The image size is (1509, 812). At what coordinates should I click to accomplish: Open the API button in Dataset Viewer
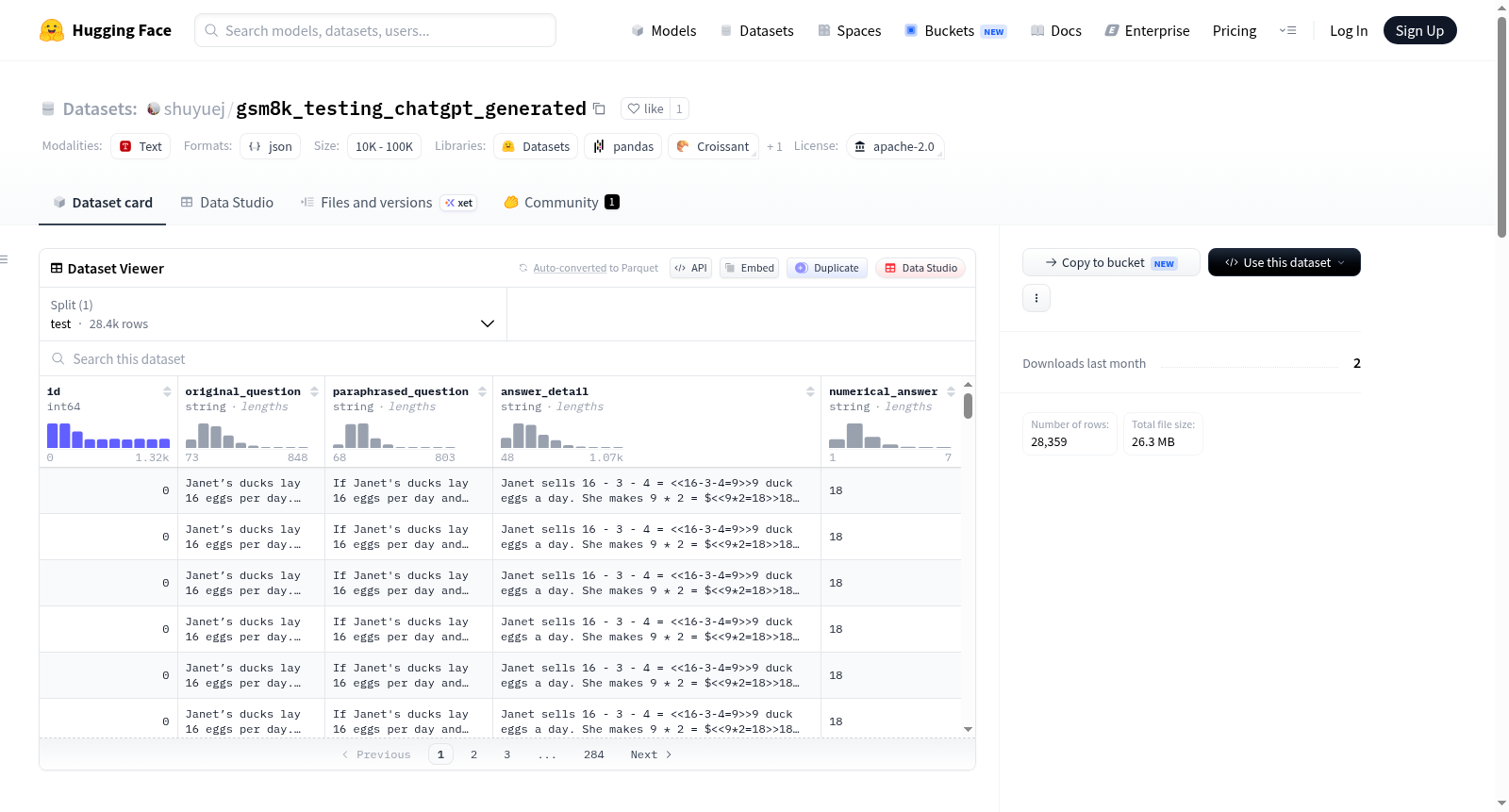(x=690, y=268)
